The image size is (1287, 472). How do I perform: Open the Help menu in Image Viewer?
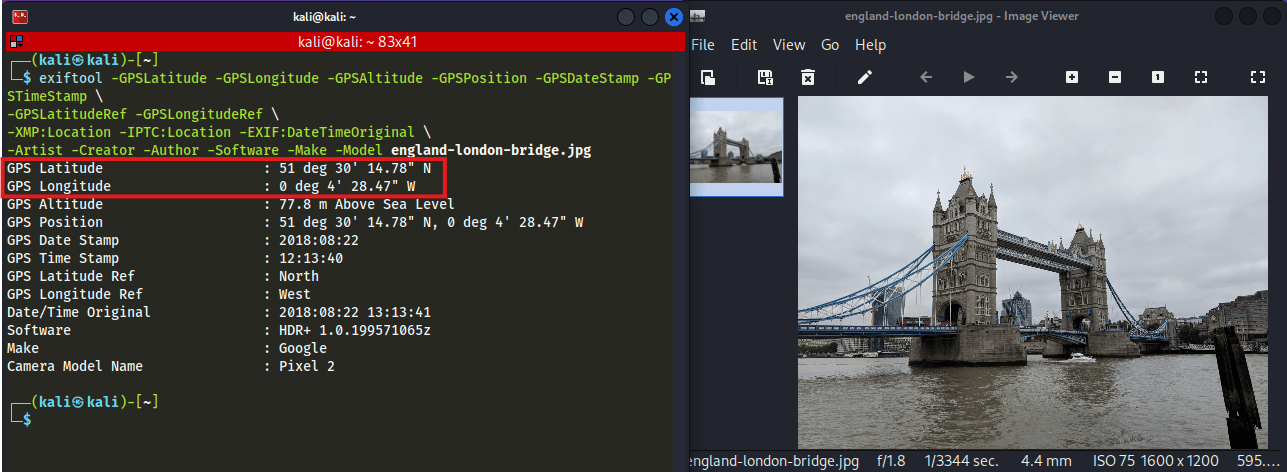[871, 45]
